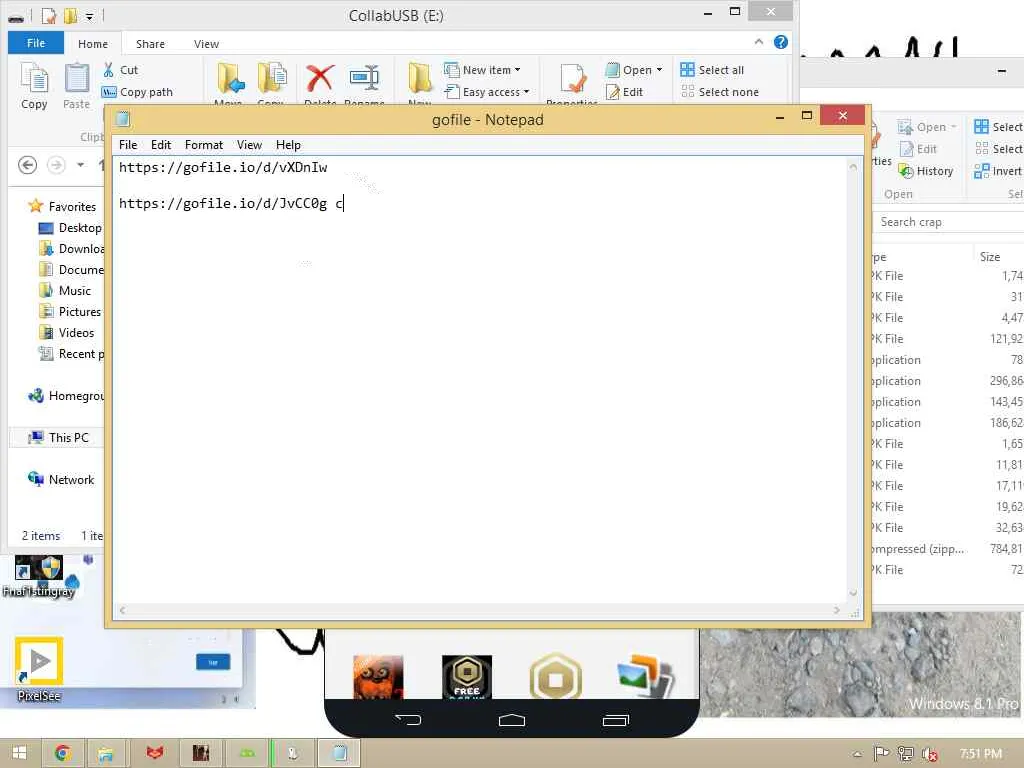Image resolution: width=1024 pixels, height=768 pixels.
Task: Select Homegroup in navigation pane
Action: click(65, 396)
